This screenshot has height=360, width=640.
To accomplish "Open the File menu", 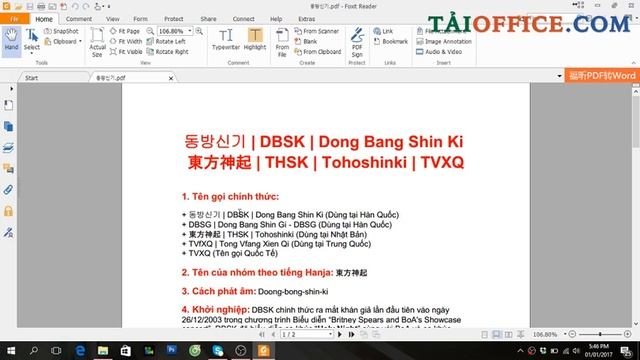I will 14,19.
